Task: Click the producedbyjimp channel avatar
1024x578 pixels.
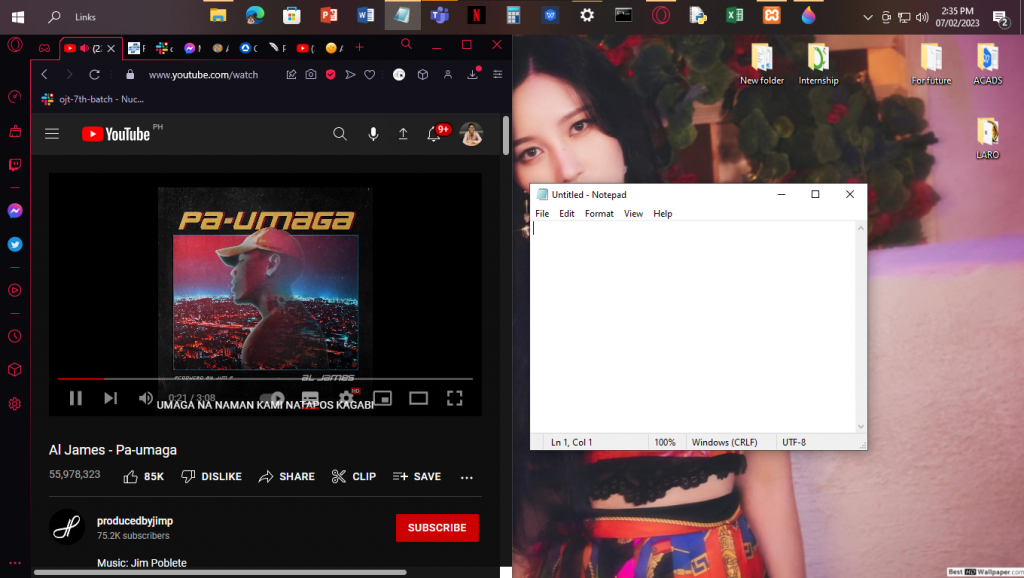Action: point(67,526)
